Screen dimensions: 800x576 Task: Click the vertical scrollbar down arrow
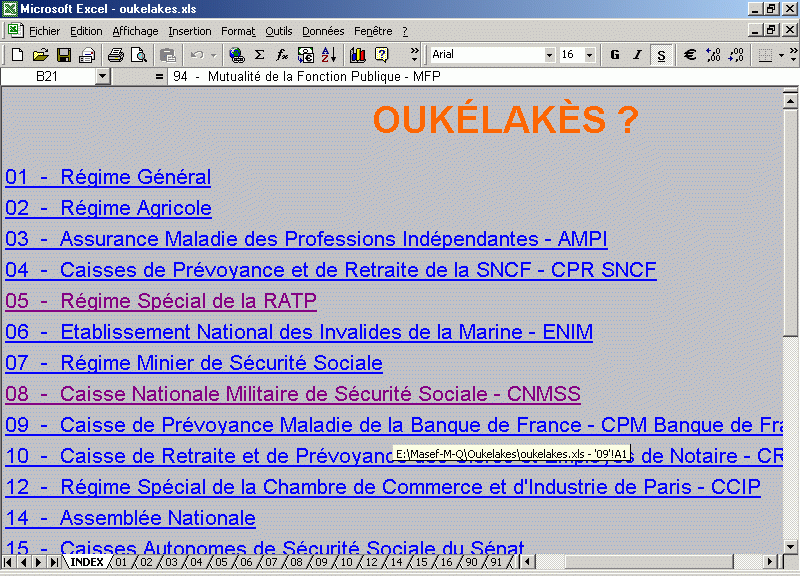click(790, 546)
